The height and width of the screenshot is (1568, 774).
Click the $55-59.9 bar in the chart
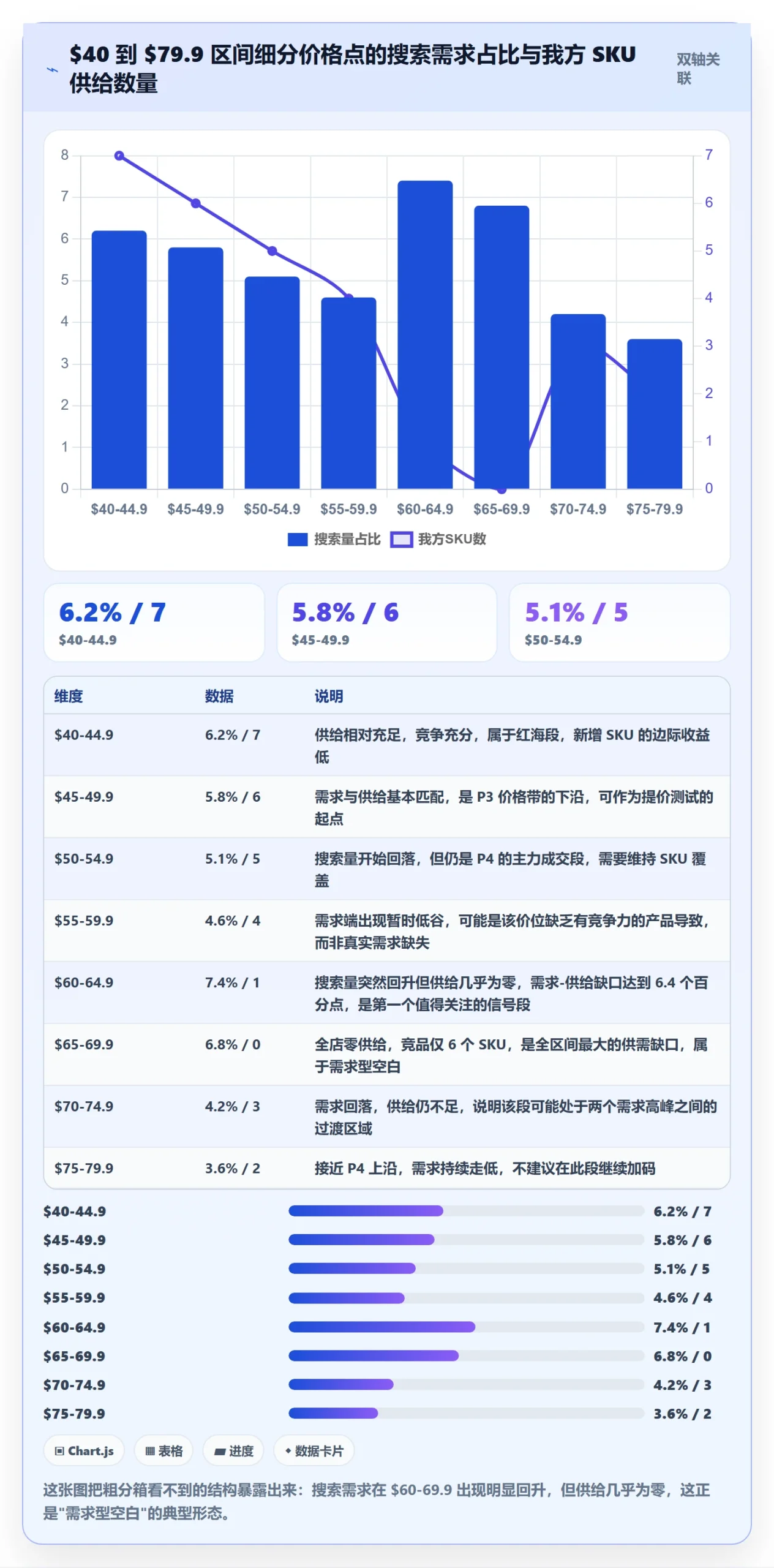(348, 393)
